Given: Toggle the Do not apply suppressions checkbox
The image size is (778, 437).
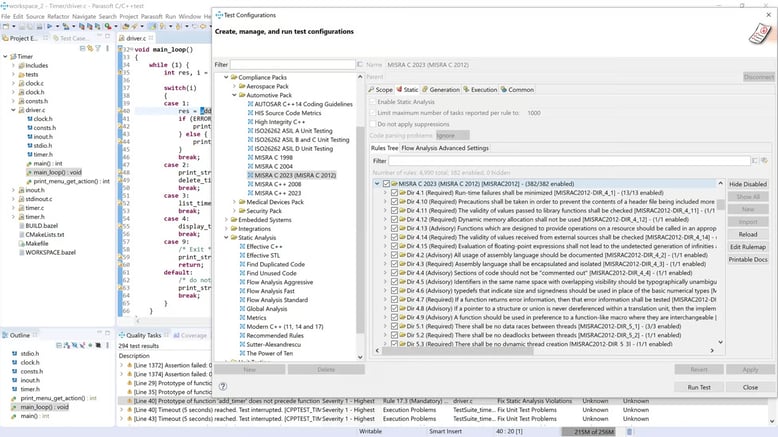Looking at the screenshot, I should [x=375, y=124].
